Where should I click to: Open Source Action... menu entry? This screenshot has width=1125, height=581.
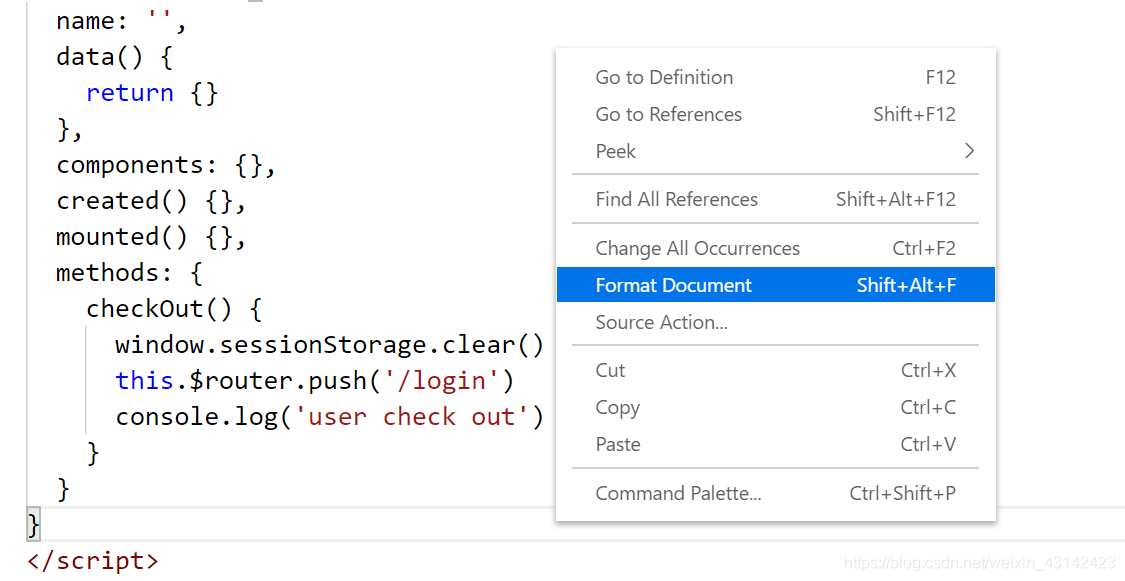click(x=661, y=322)
